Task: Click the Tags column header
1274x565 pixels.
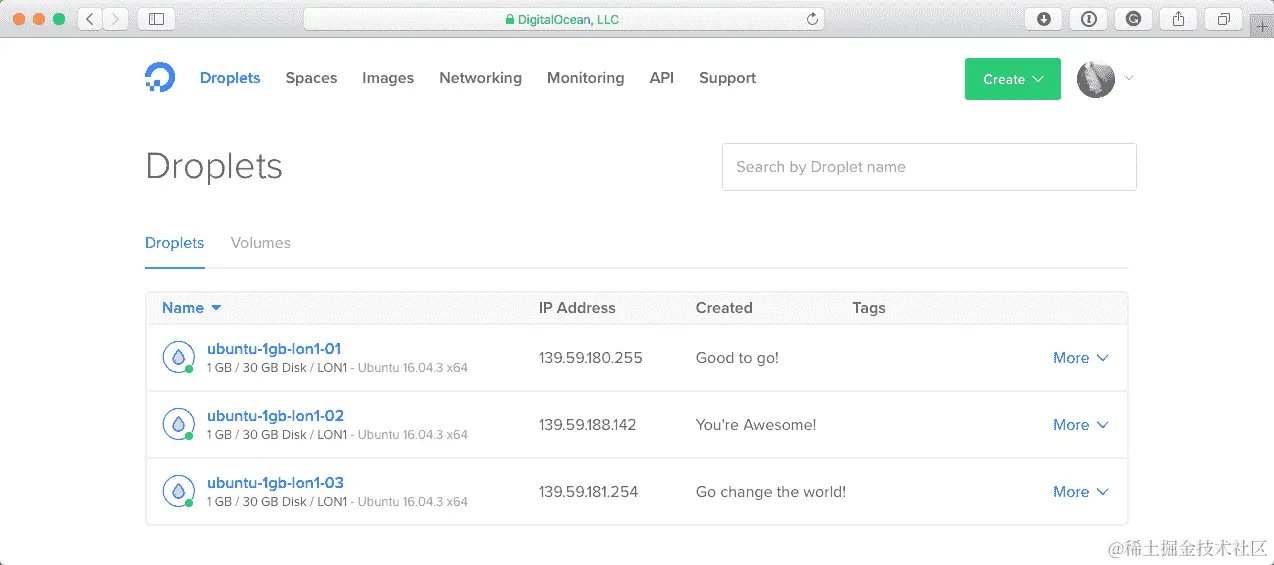Action: coord(869,308)
